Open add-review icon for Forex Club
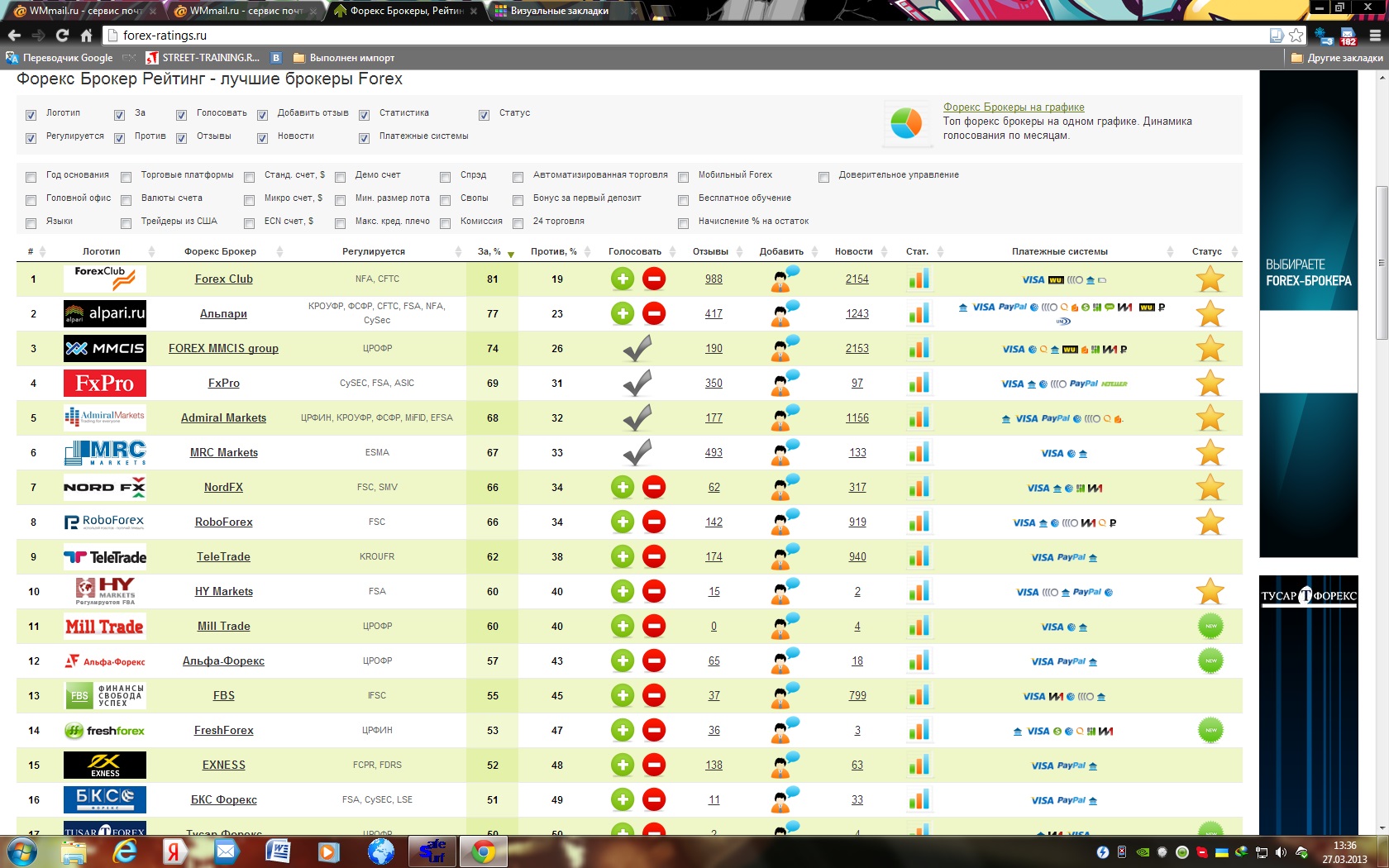 pos(784,279)
